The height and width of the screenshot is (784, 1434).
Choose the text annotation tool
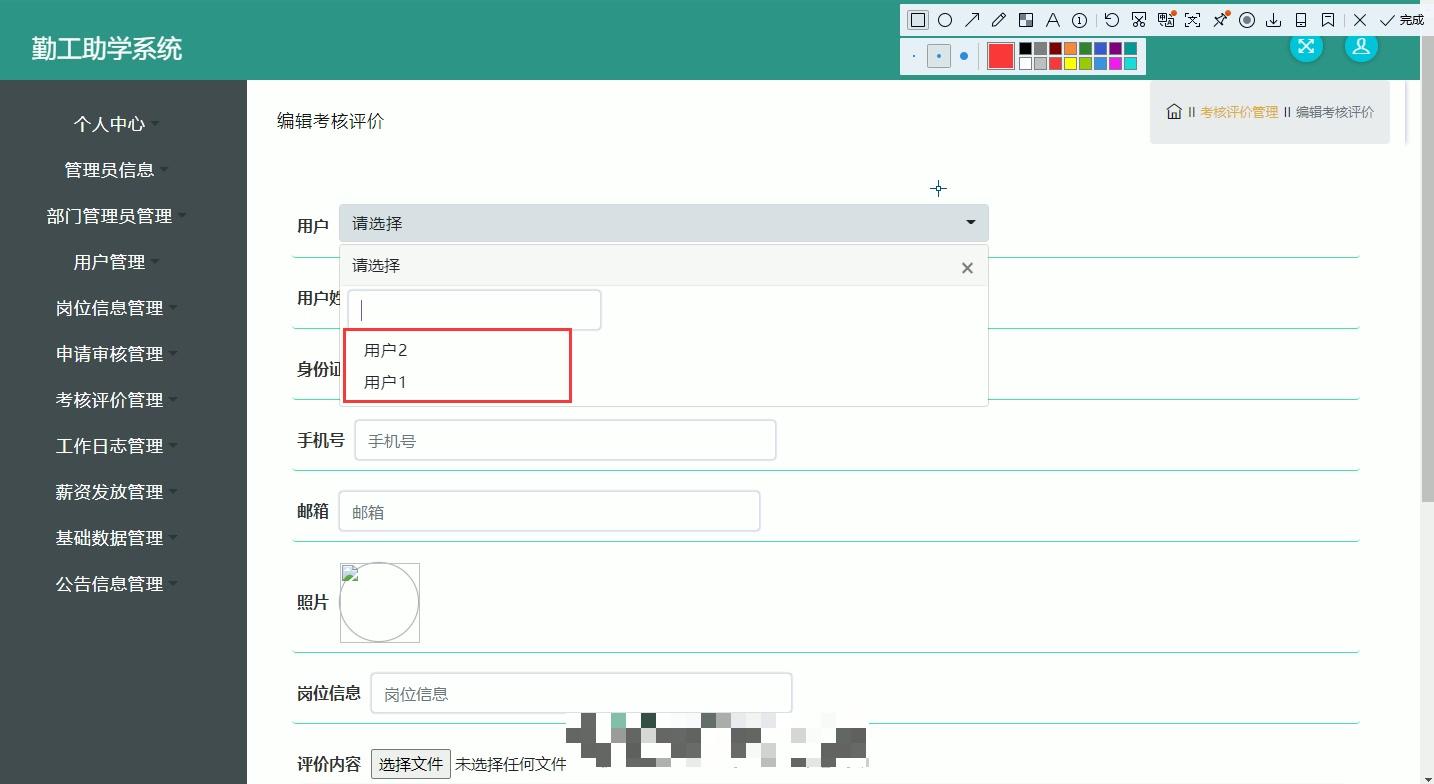tap(1052, 19)
